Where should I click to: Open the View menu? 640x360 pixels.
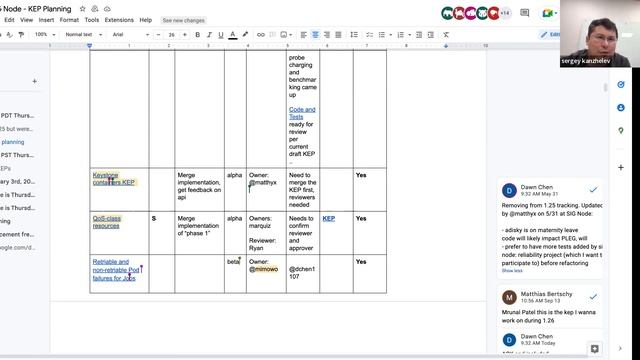(x=26, y=20)
